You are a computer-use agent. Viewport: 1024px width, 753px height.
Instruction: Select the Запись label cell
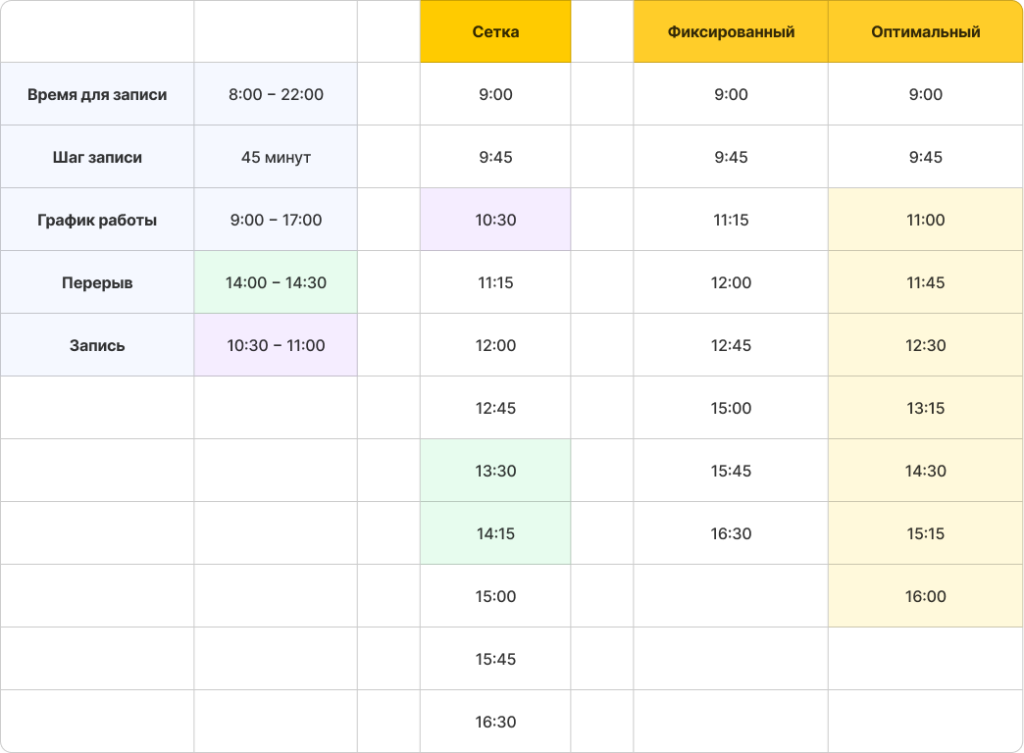coord(97,345)
